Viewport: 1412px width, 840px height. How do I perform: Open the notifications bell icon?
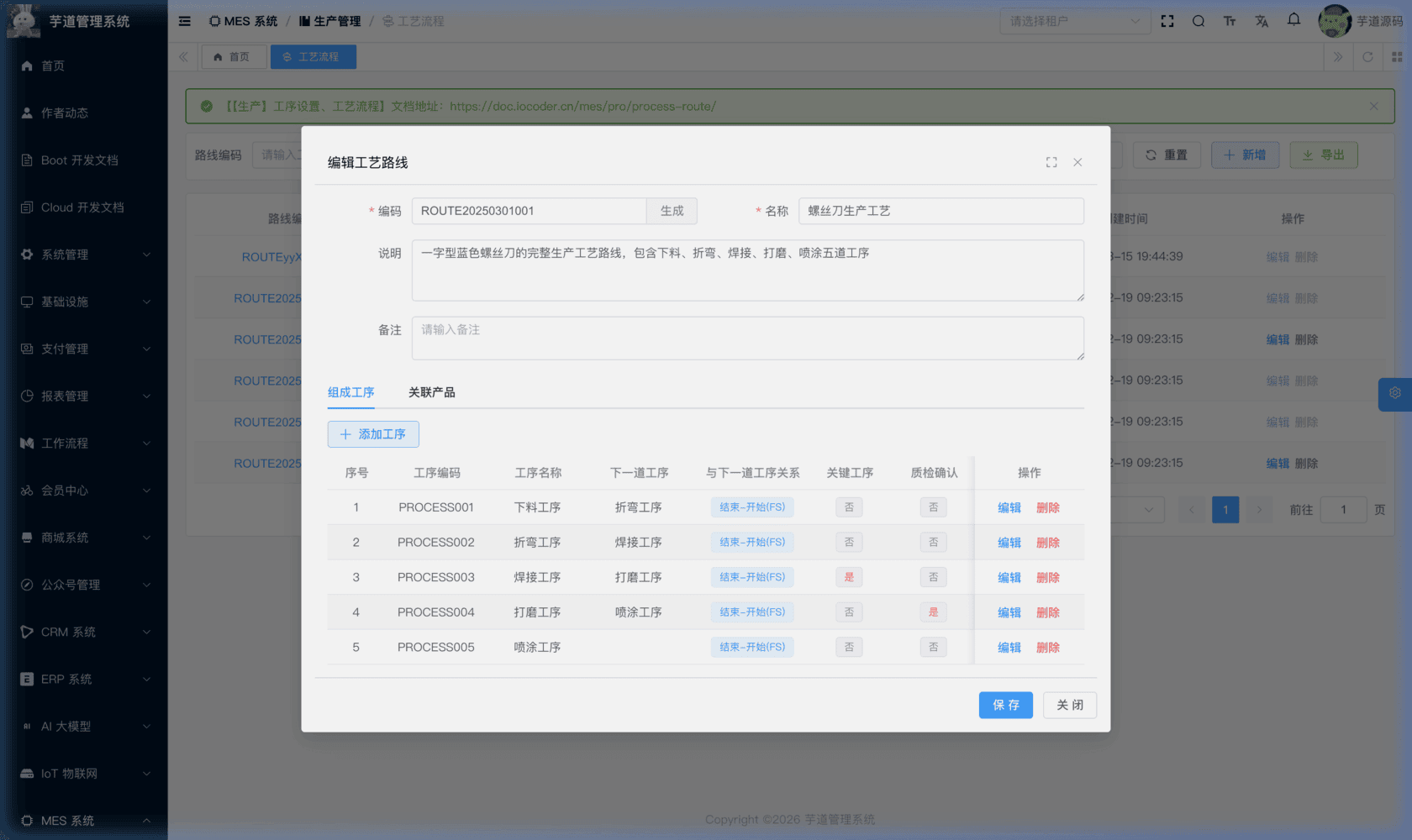click(x=1293, y=21)
